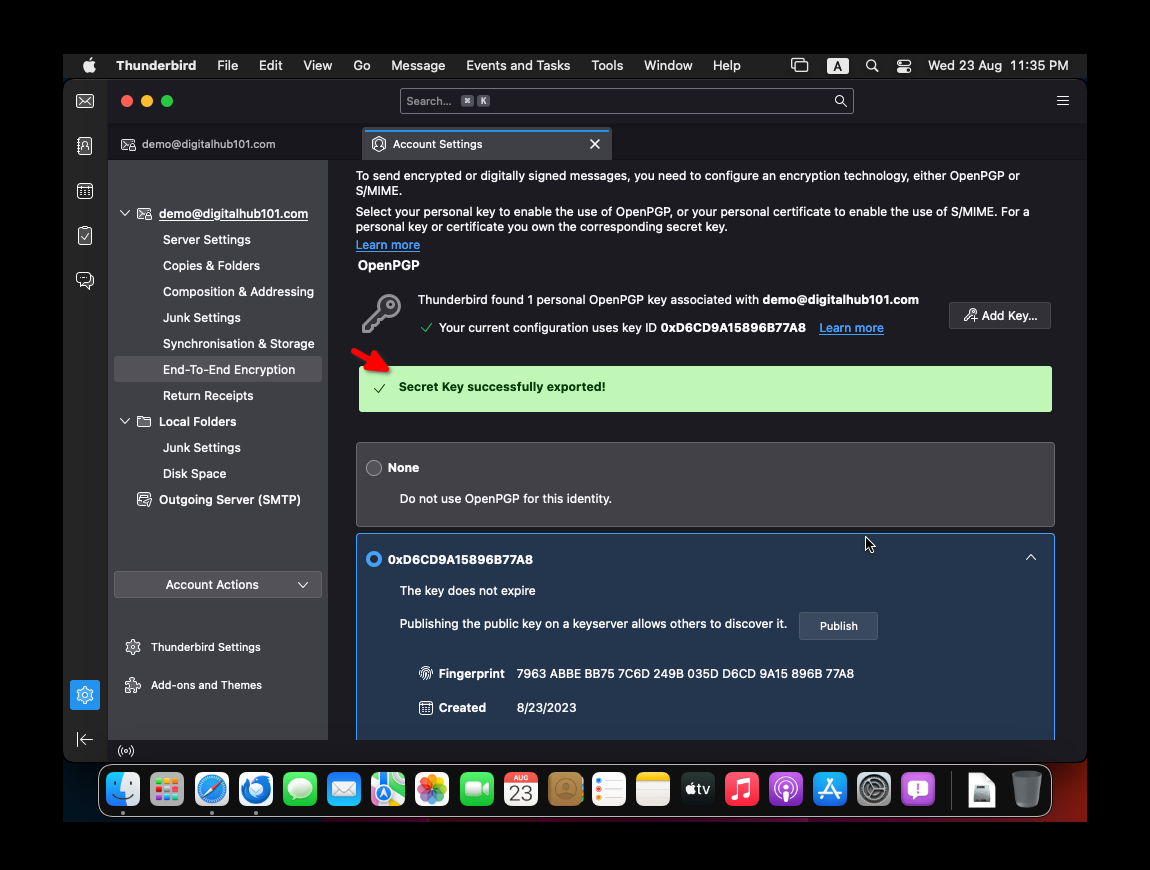Open Safari from the Dock
1150x870 pixels.
212,790
